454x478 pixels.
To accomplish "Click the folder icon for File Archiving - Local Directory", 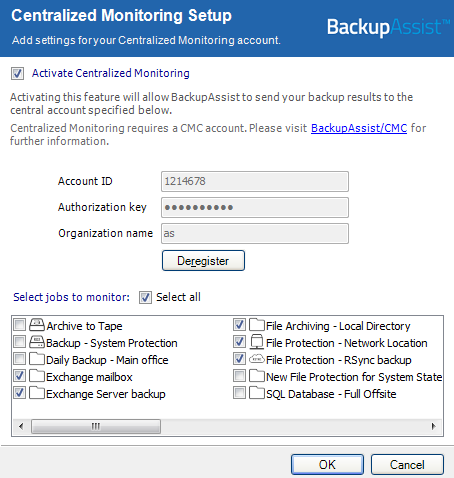I will pos(257,324).
